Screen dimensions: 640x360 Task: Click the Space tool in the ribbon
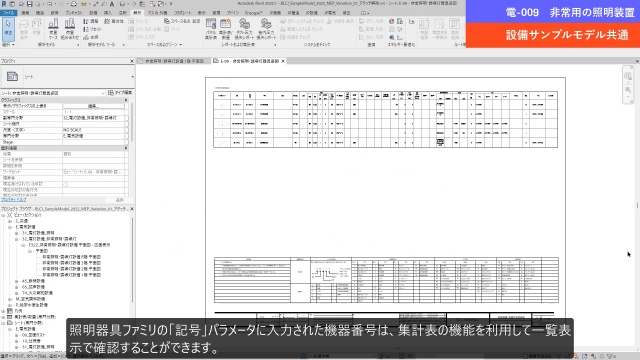[138, 21]
